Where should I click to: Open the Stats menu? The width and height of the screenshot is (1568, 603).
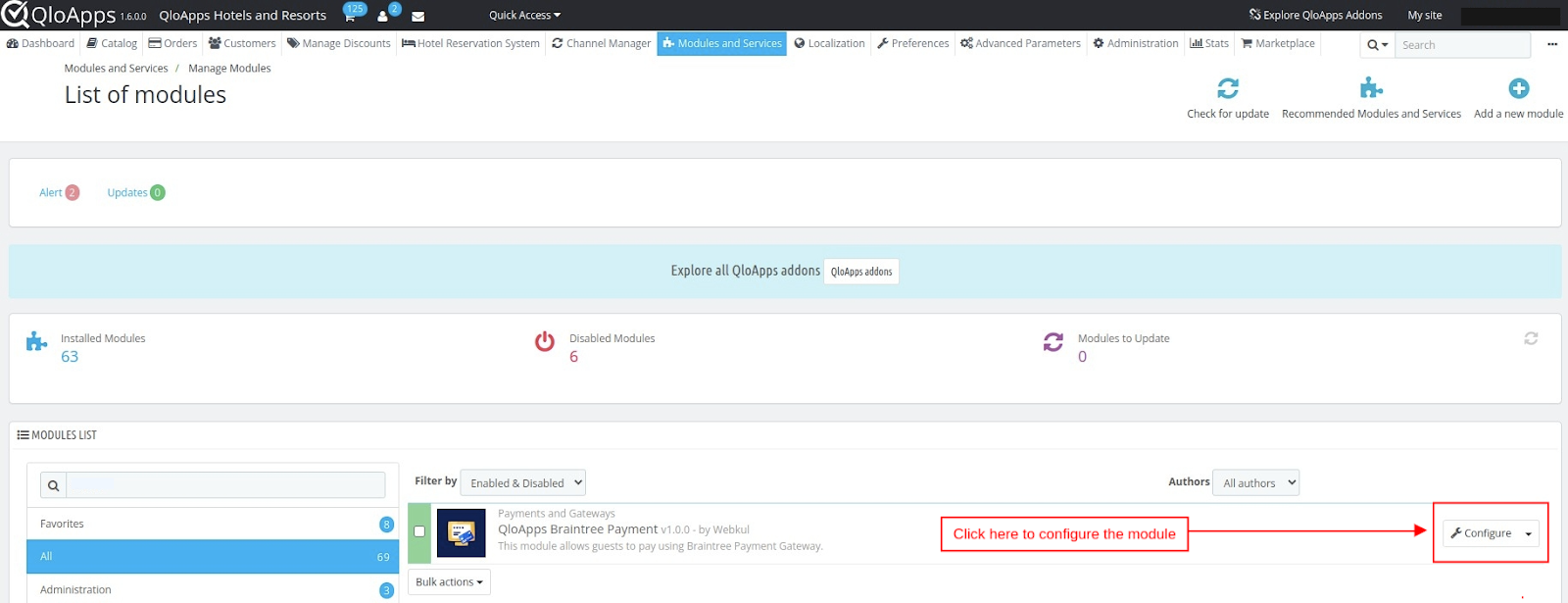click(x=1209, y=43)
